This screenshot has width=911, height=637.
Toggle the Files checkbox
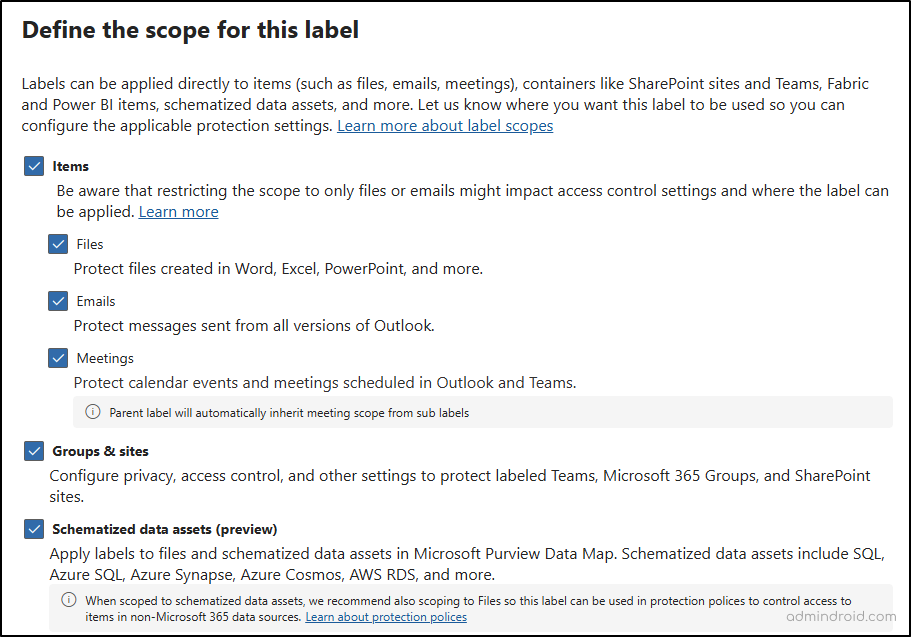tap(58, 244)
